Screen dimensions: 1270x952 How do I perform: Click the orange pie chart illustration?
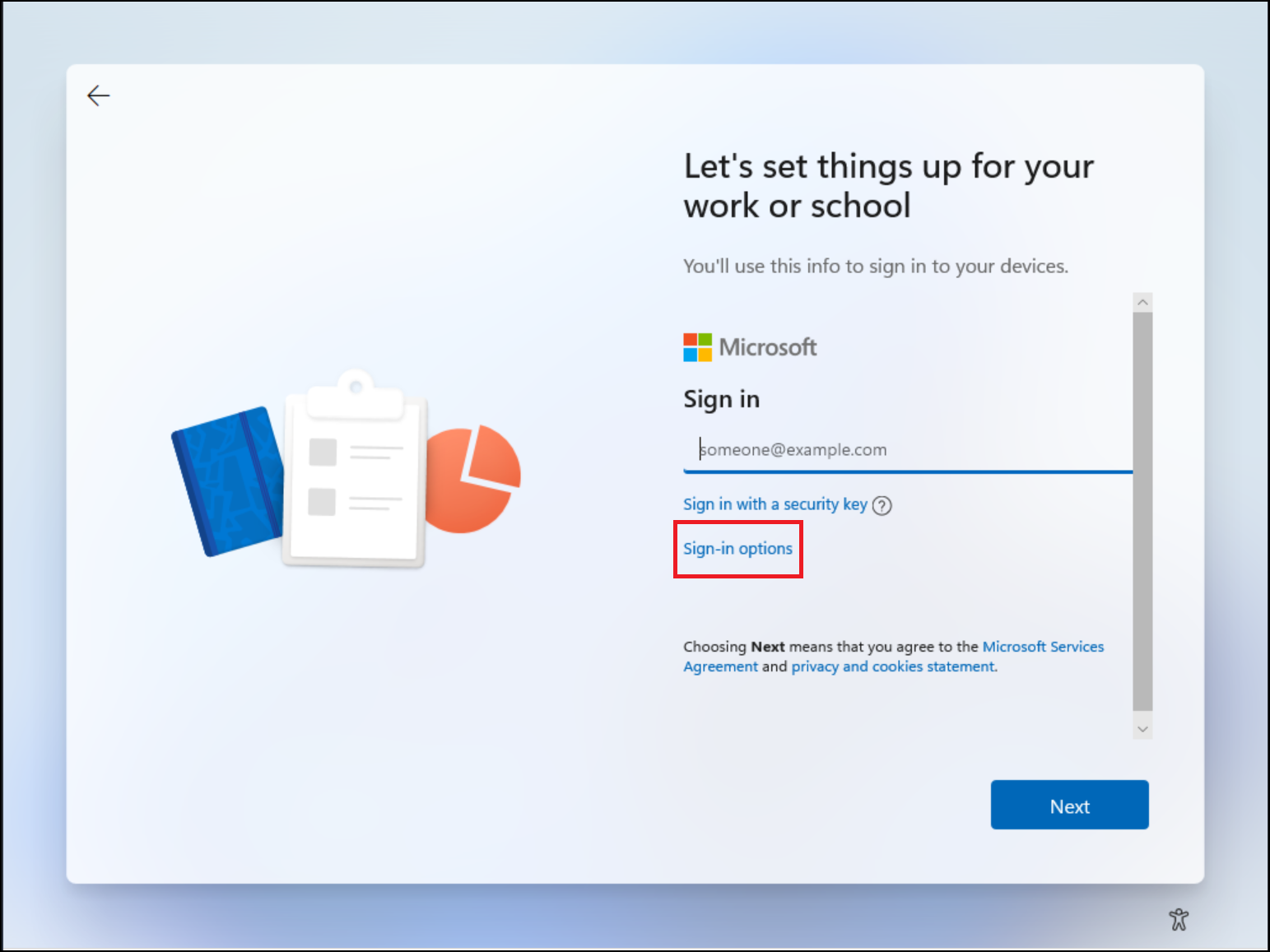point(475,481)
